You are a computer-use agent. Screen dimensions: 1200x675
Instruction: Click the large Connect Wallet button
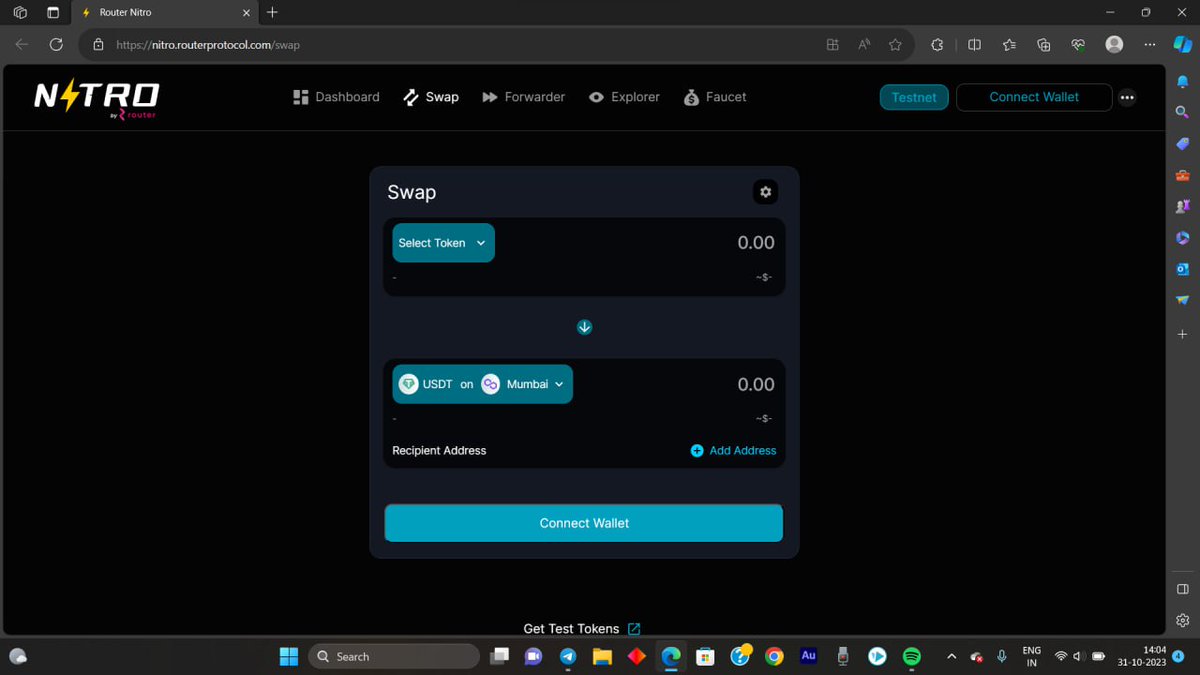(584, 523)
